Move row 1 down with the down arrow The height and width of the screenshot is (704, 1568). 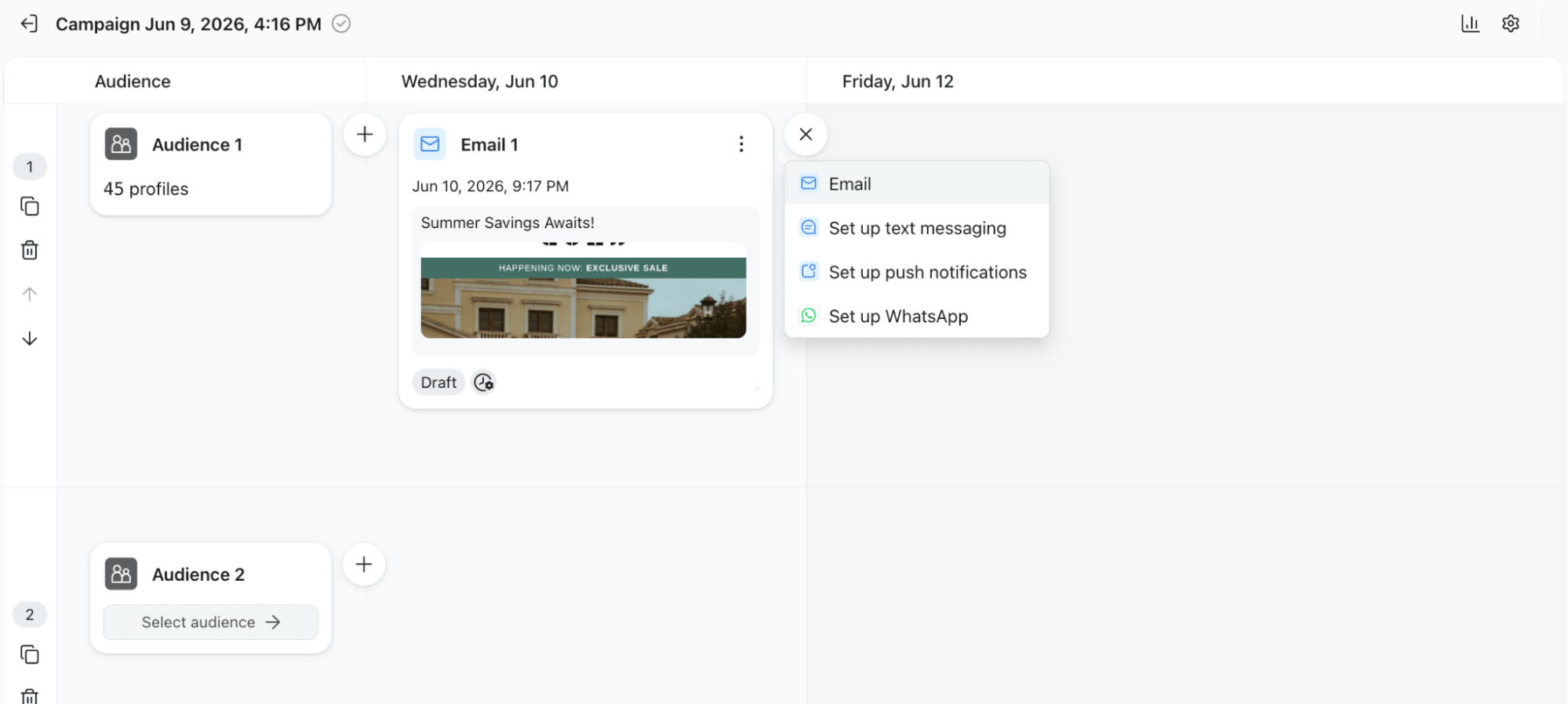pos(30,339)
